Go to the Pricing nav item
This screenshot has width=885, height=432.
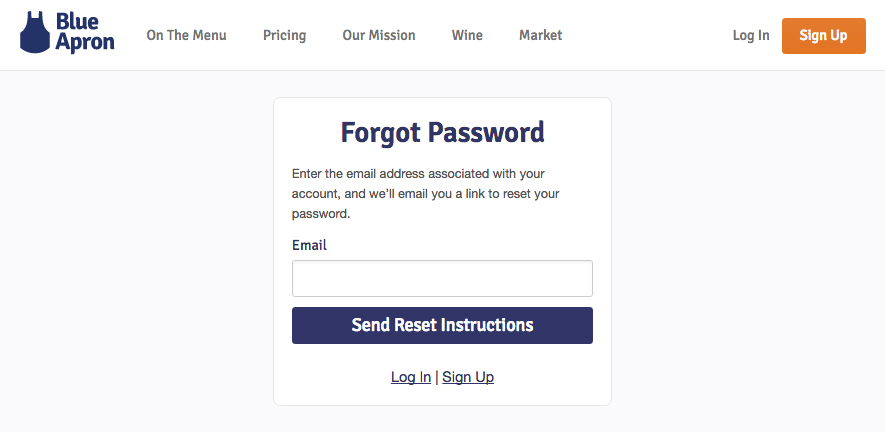(x=284, y=36)
